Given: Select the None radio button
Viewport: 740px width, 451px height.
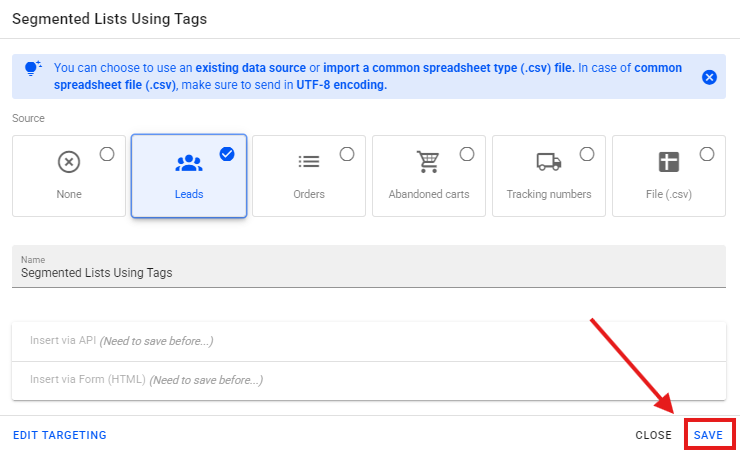Looking at the screenshot, I should click(x=107, y=154).
